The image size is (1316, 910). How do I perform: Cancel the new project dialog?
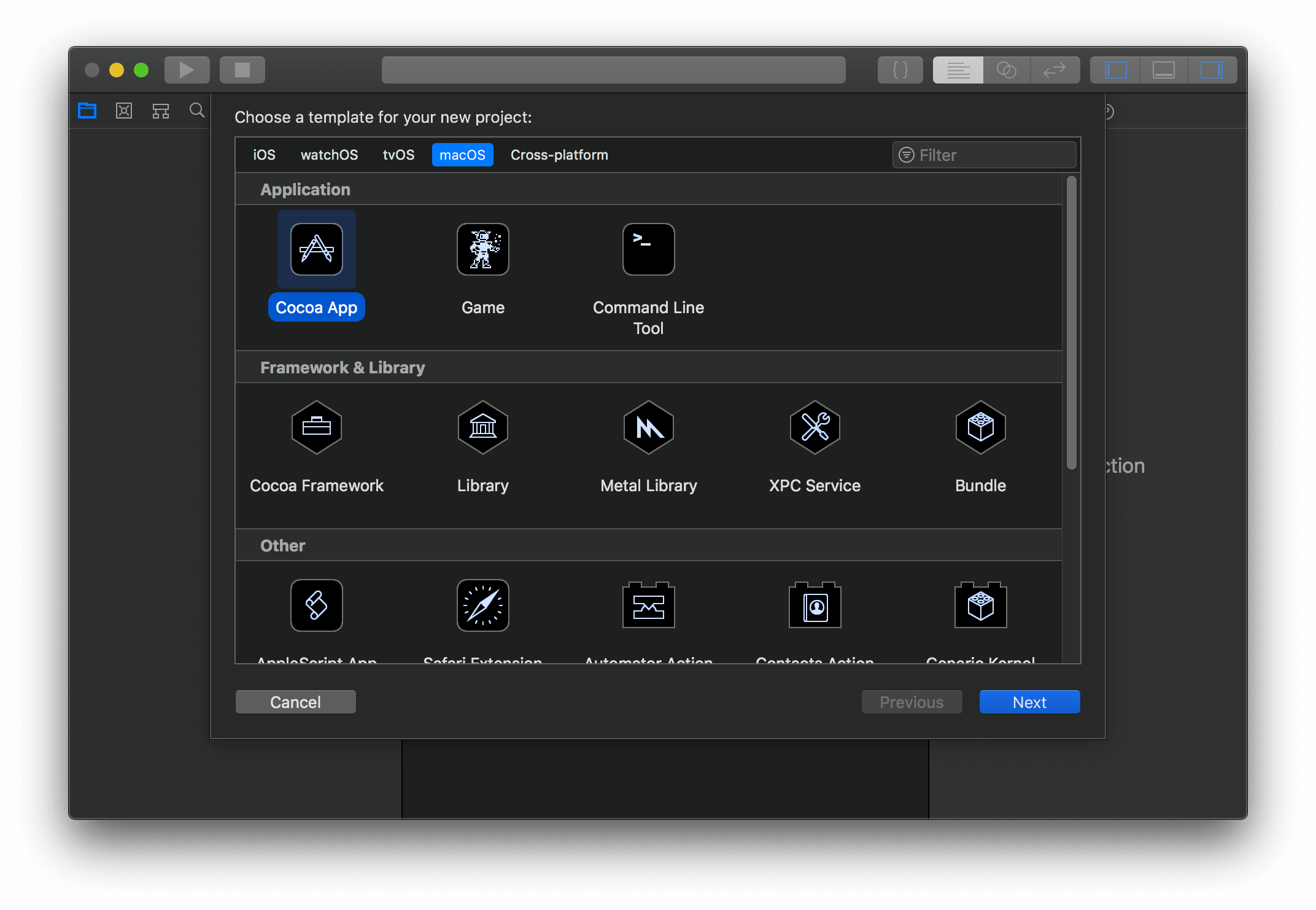(x=295, y=702)
